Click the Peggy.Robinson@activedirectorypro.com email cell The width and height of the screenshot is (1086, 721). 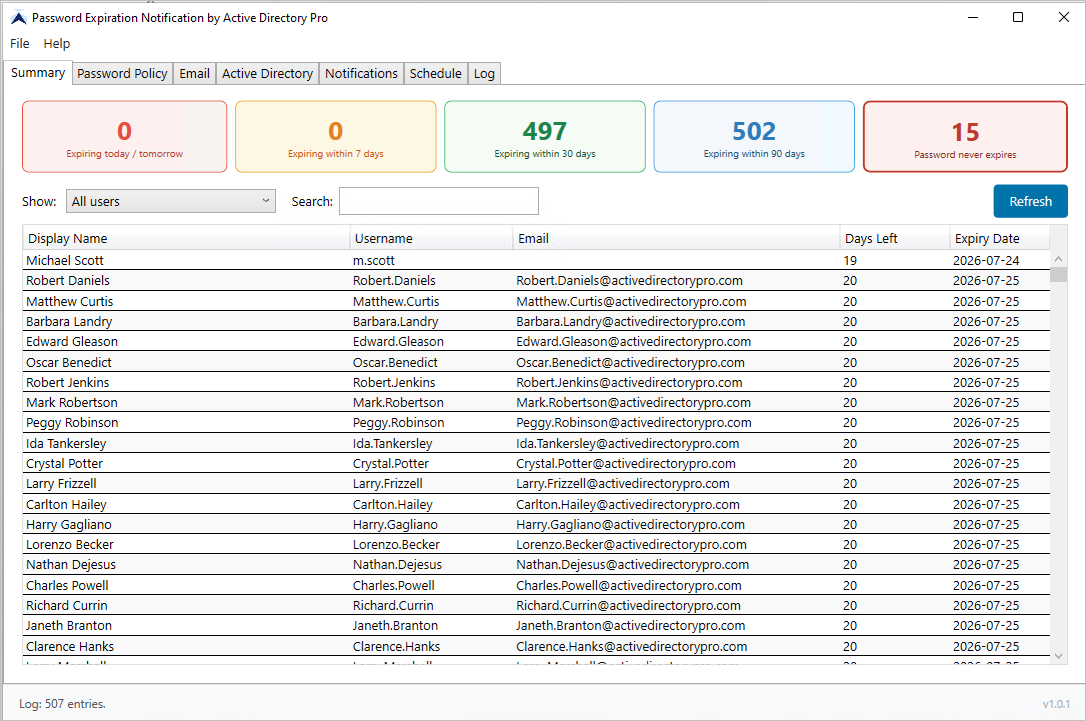pyautogui.click(x=634, y=422)
